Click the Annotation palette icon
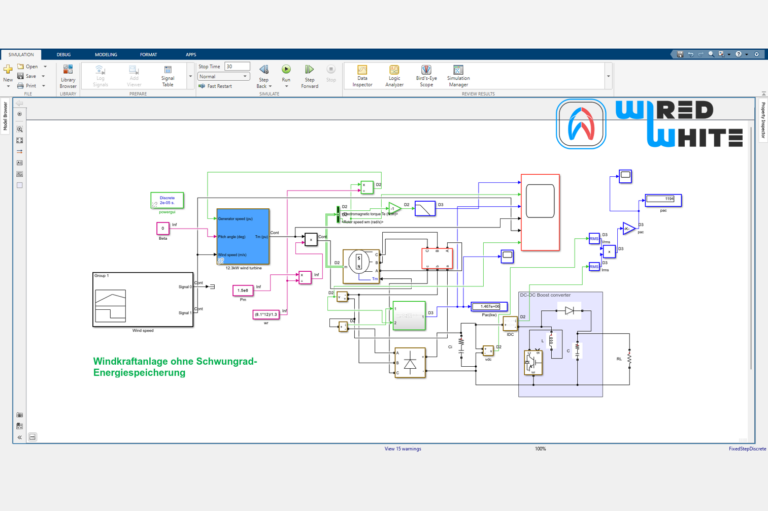The height and width of the screenshot is (511, 768). pyautogui.click(x=20, y=163)
